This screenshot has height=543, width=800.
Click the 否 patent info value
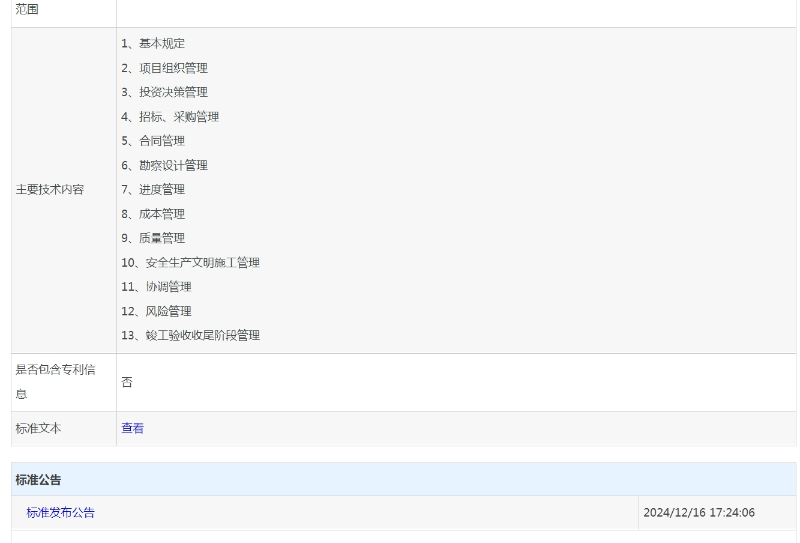tap(127, 382)
